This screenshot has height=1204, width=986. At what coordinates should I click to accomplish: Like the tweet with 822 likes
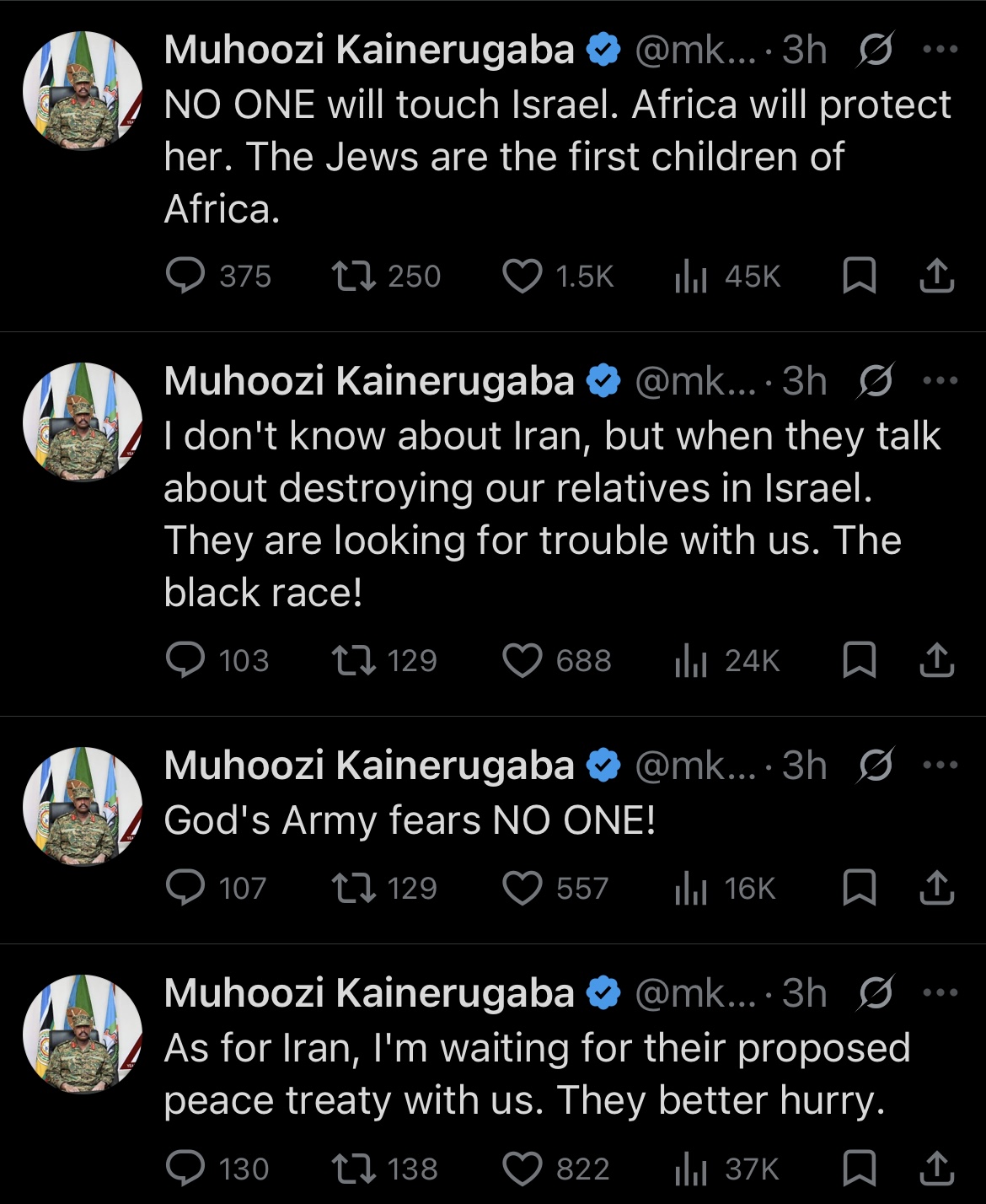[522, 1169]
